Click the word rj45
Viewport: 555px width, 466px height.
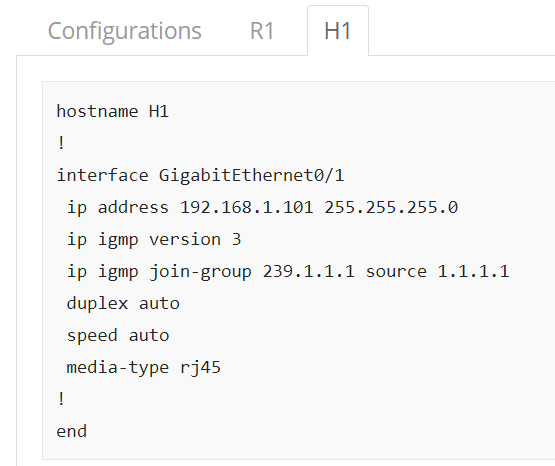coord(200,368)
